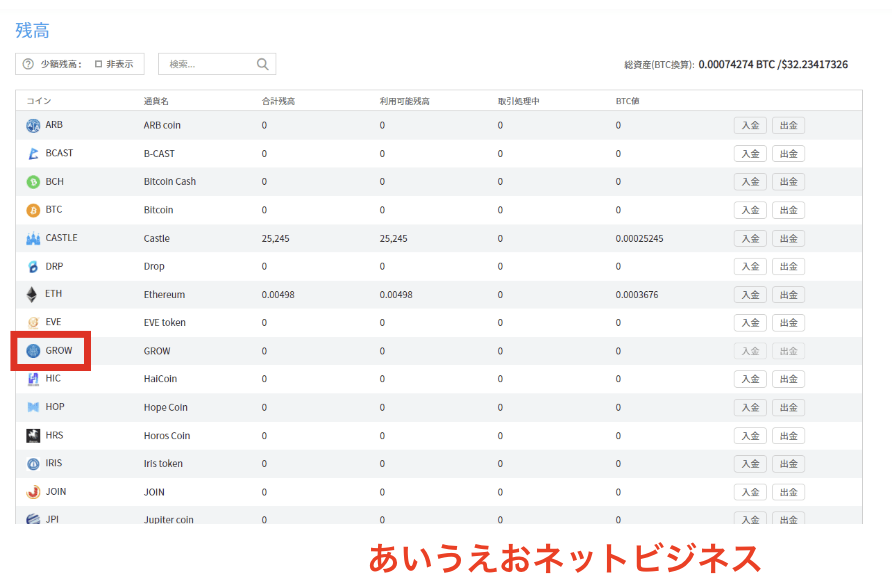Click the magnifier search icon
The height and width of the screenshot is (582, 892).
tap(262, 64)
